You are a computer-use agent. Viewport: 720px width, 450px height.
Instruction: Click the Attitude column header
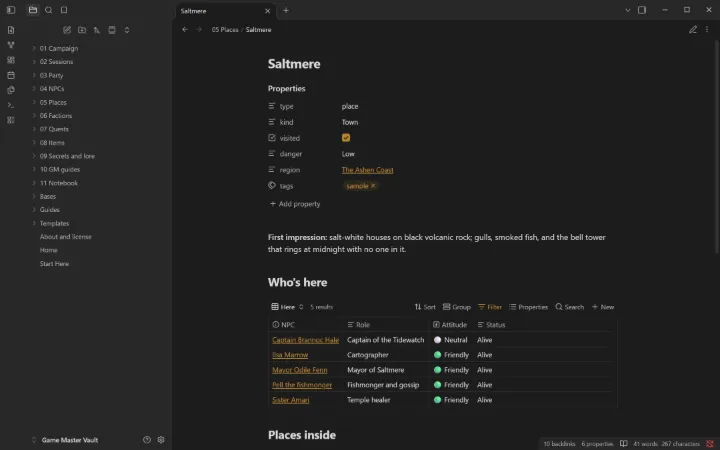click(x=450, y=325)
